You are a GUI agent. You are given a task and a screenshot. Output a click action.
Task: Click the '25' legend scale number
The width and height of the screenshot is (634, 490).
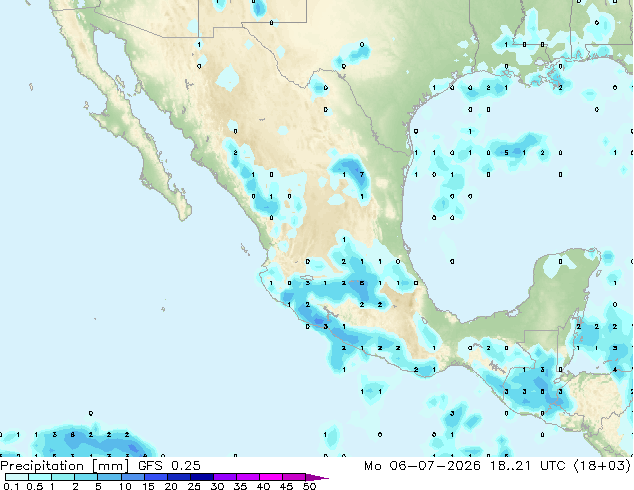tap(194, 486)
